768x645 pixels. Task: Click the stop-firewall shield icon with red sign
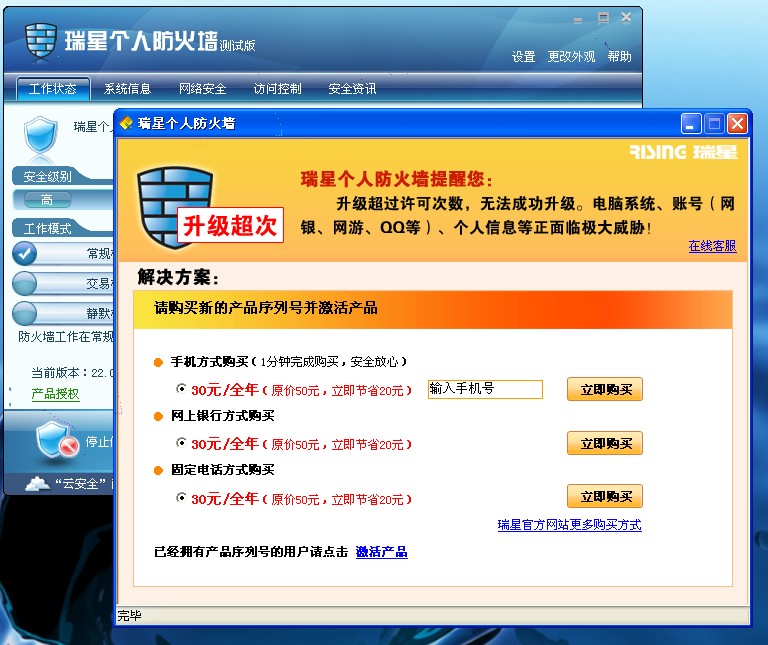pos(57,439)
